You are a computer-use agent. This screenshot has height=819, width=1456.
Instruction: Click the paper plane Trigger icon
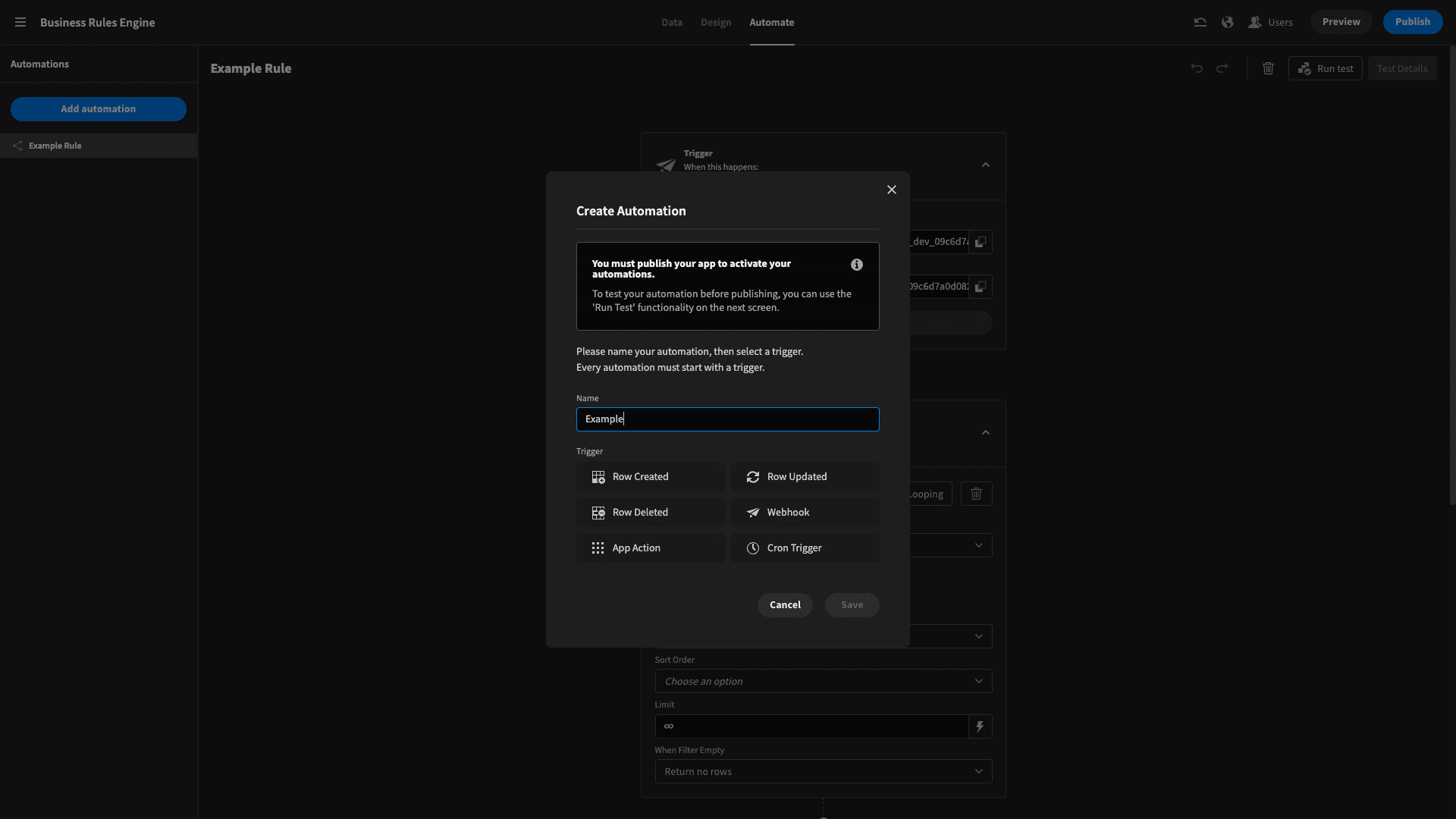coord(666,165)
